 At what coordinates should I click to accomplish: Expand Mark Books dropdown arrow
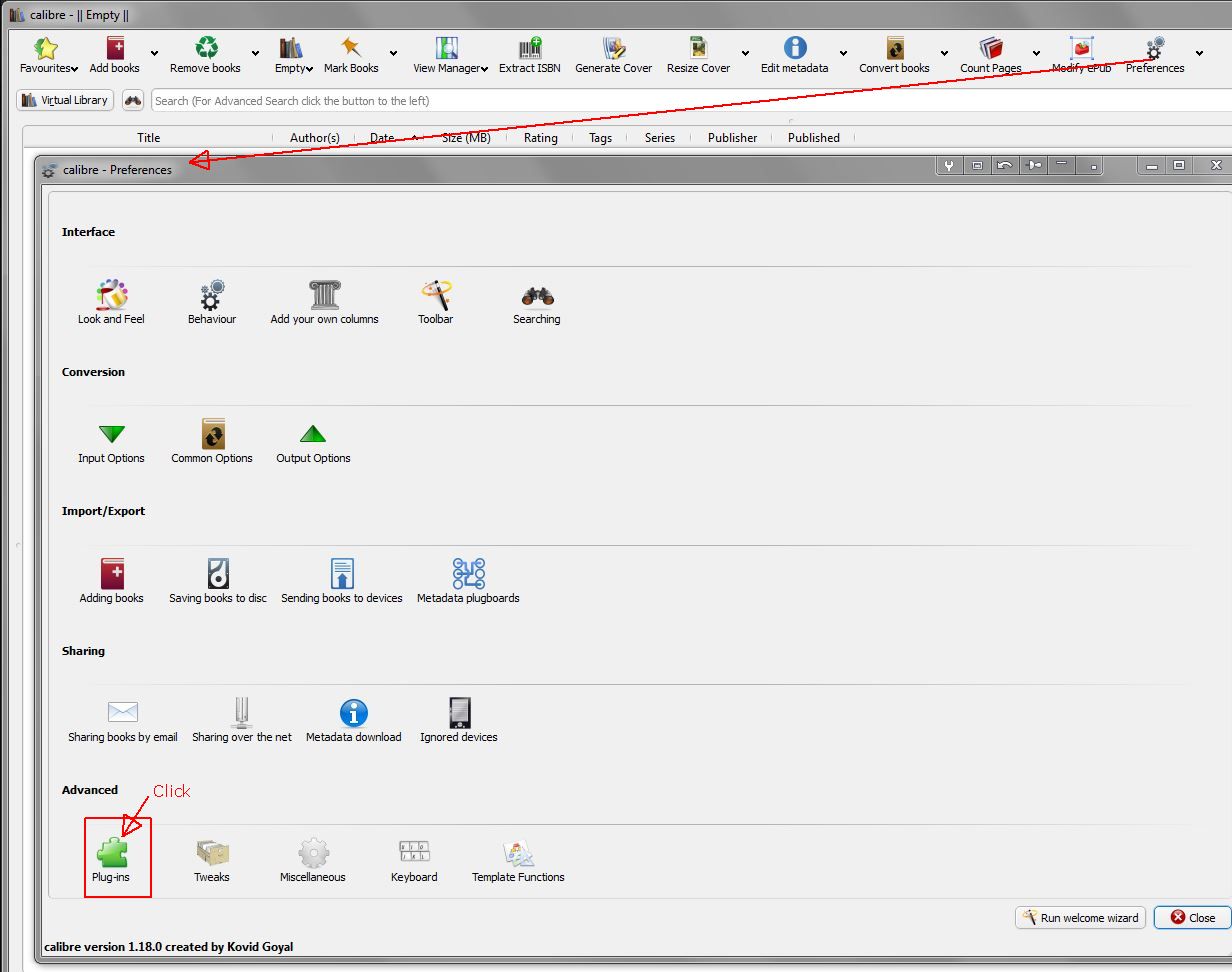393,53
